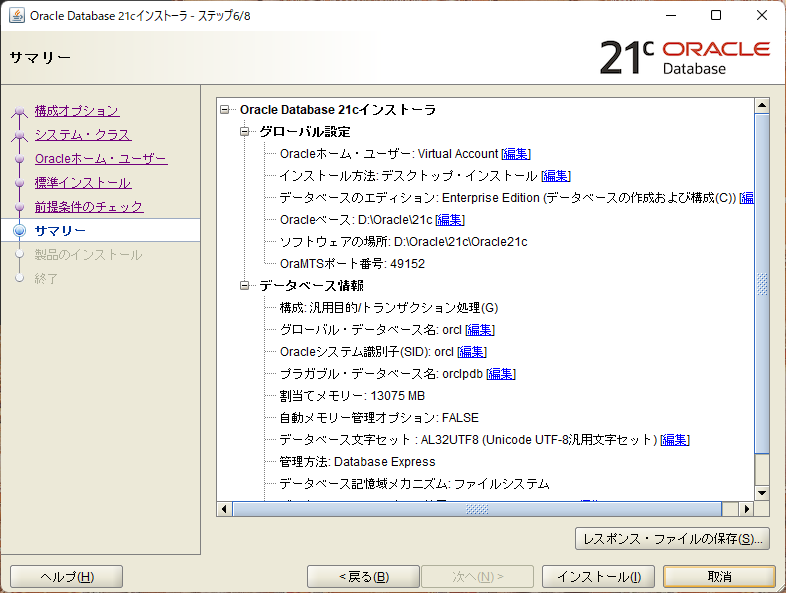The height and width of the screenshot is (593, 786).
Task: Click the vertical scrollbar down arrow
Action: coord(762,493)
